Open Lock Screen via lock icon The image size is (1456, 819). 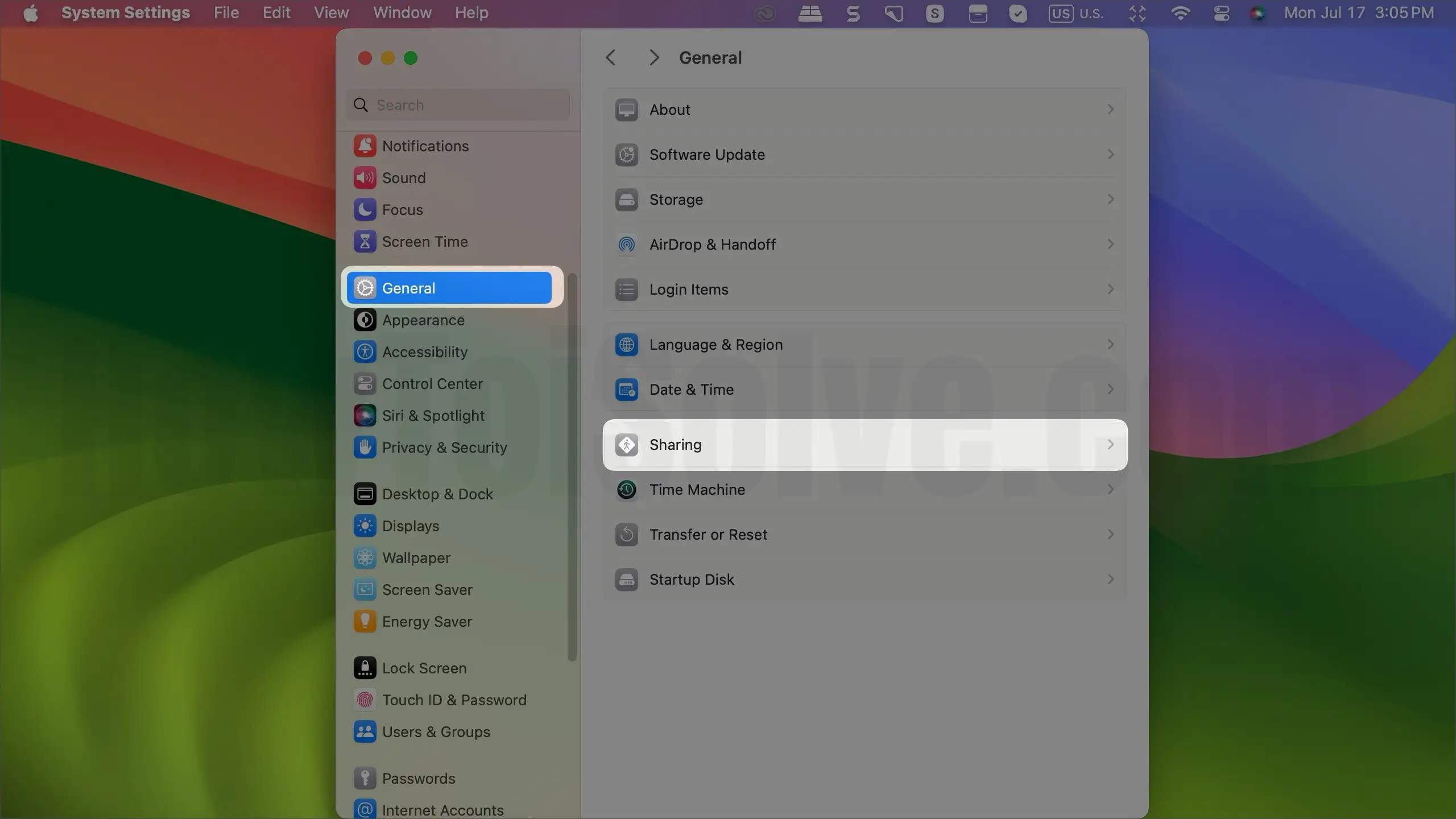coord(365,668)
